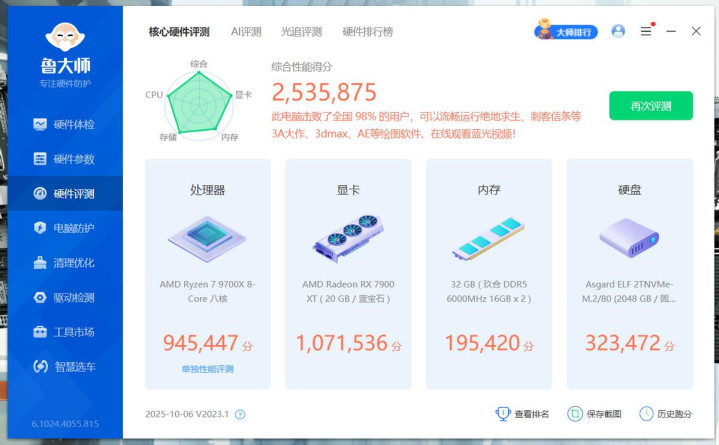Close the 鲁大师 window
The height and width of the screenshot is (445, 719).
point(696,31)
